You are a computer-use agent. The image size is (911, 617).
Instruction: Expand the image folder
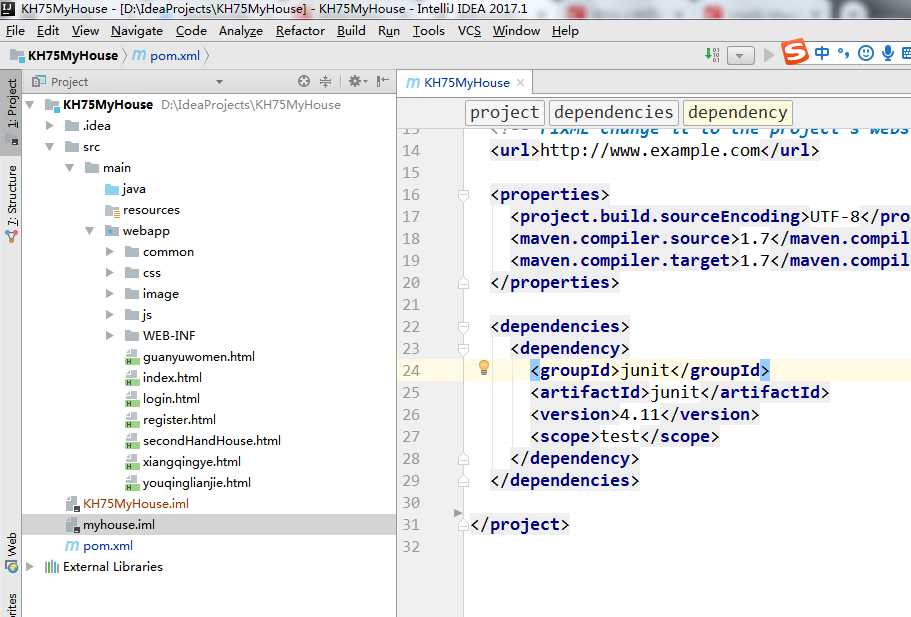coord(109,293)
